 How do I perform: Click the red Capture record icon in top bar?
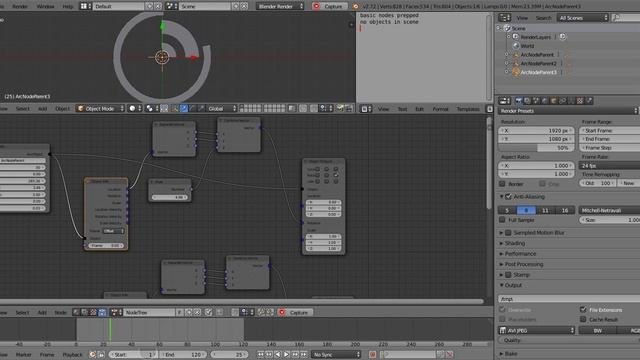click(x=316, y=6)
